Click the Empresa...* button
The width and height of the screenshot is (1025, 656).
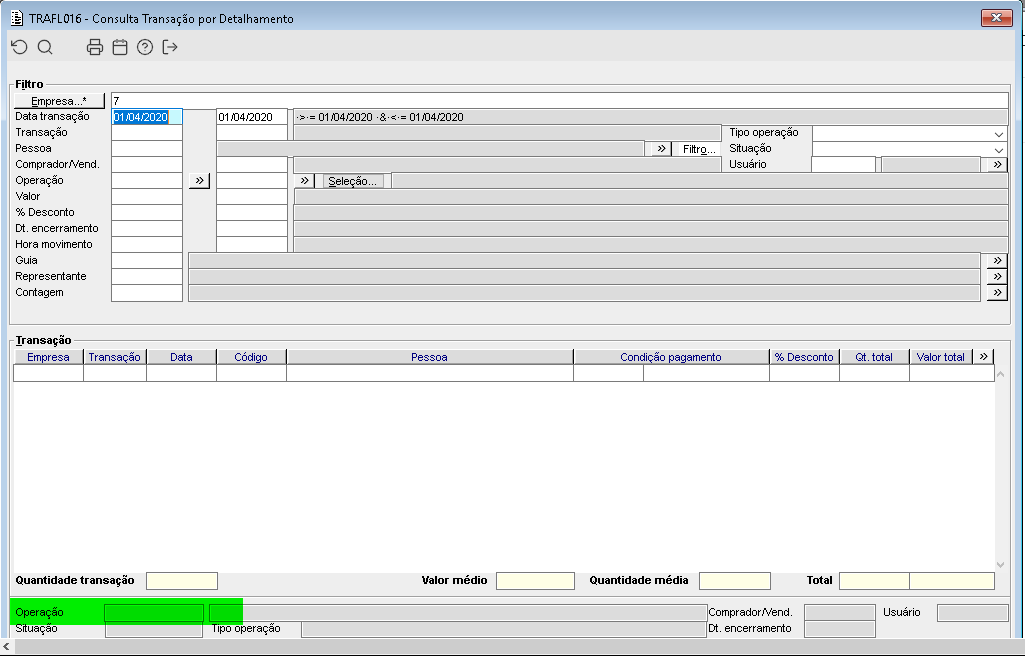click(x=59, y=101)
